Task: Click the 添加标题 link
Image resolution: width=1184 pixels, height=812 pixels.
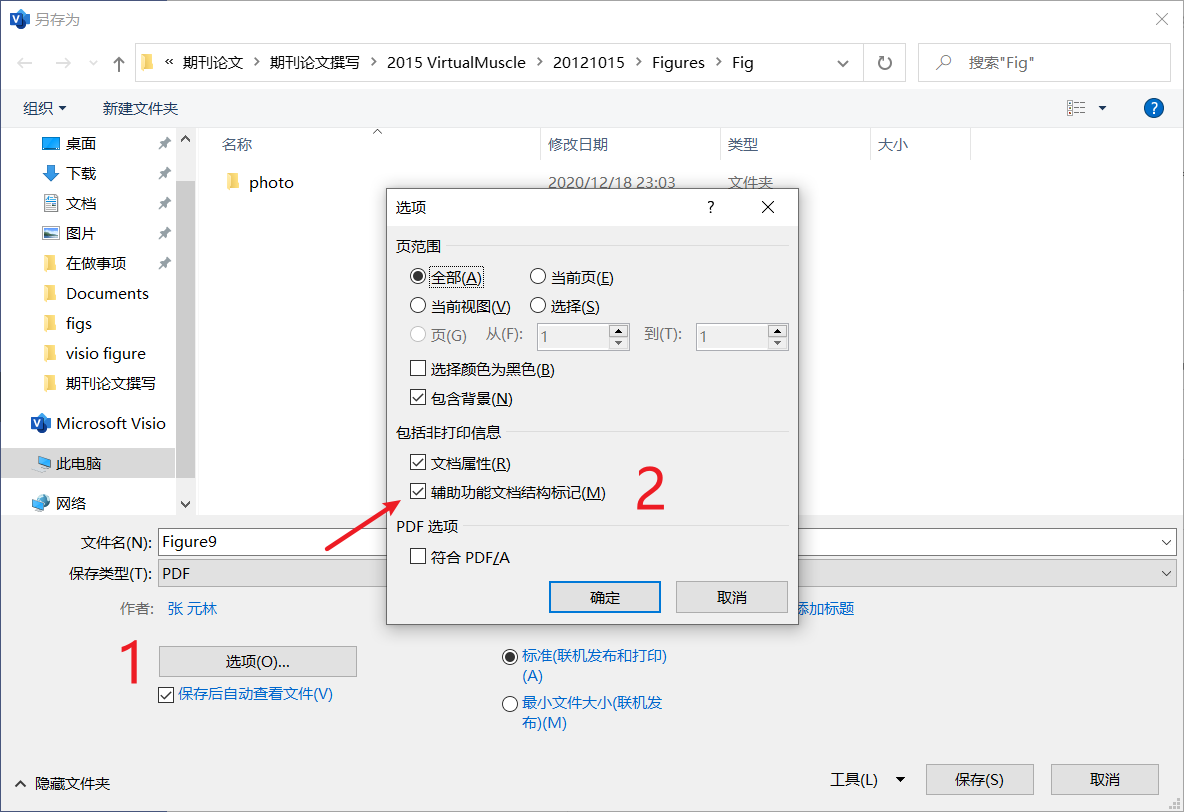Action: [x=824, y=606]
